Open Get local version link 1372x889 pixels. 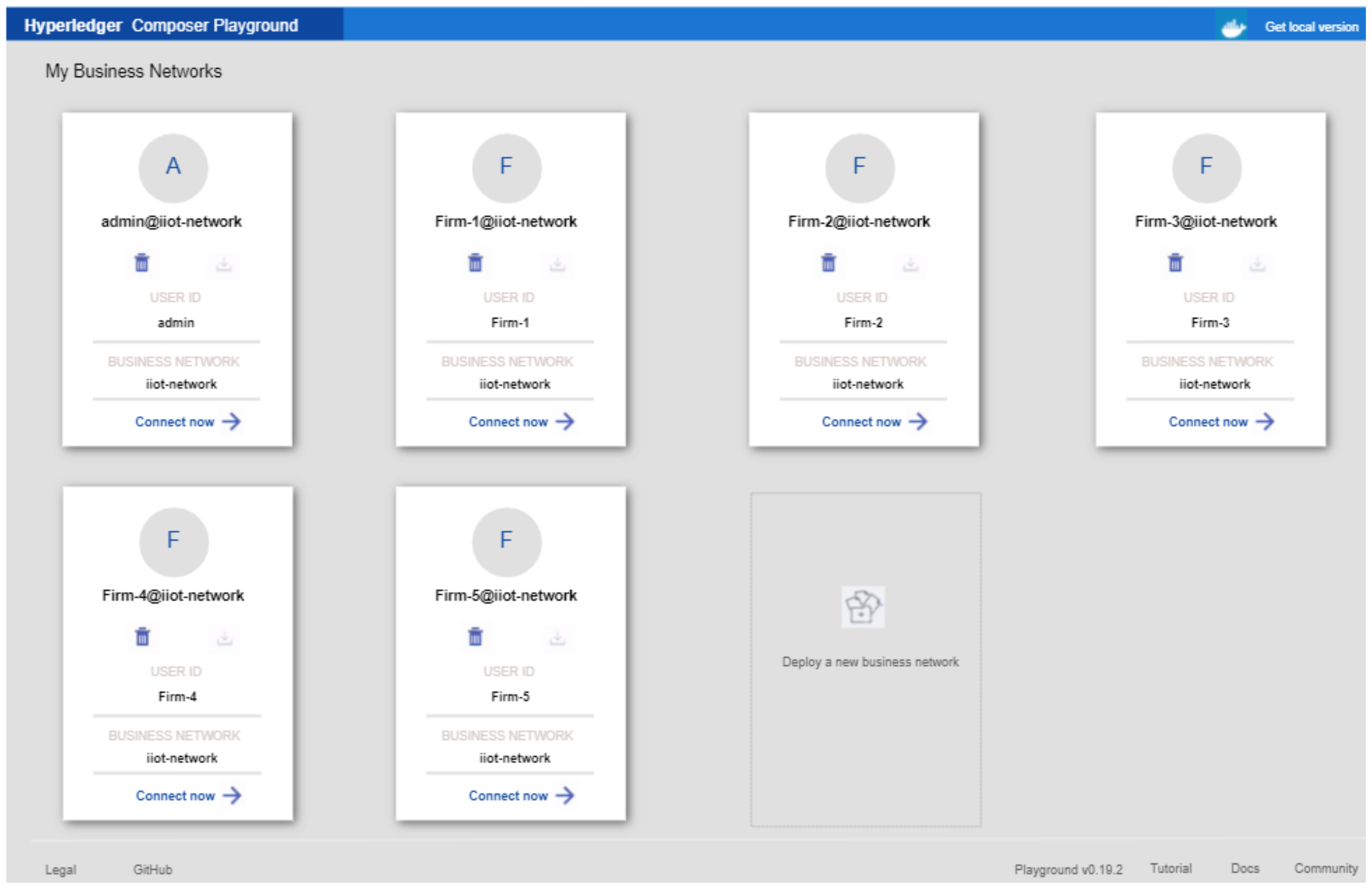click(1311, 27)
